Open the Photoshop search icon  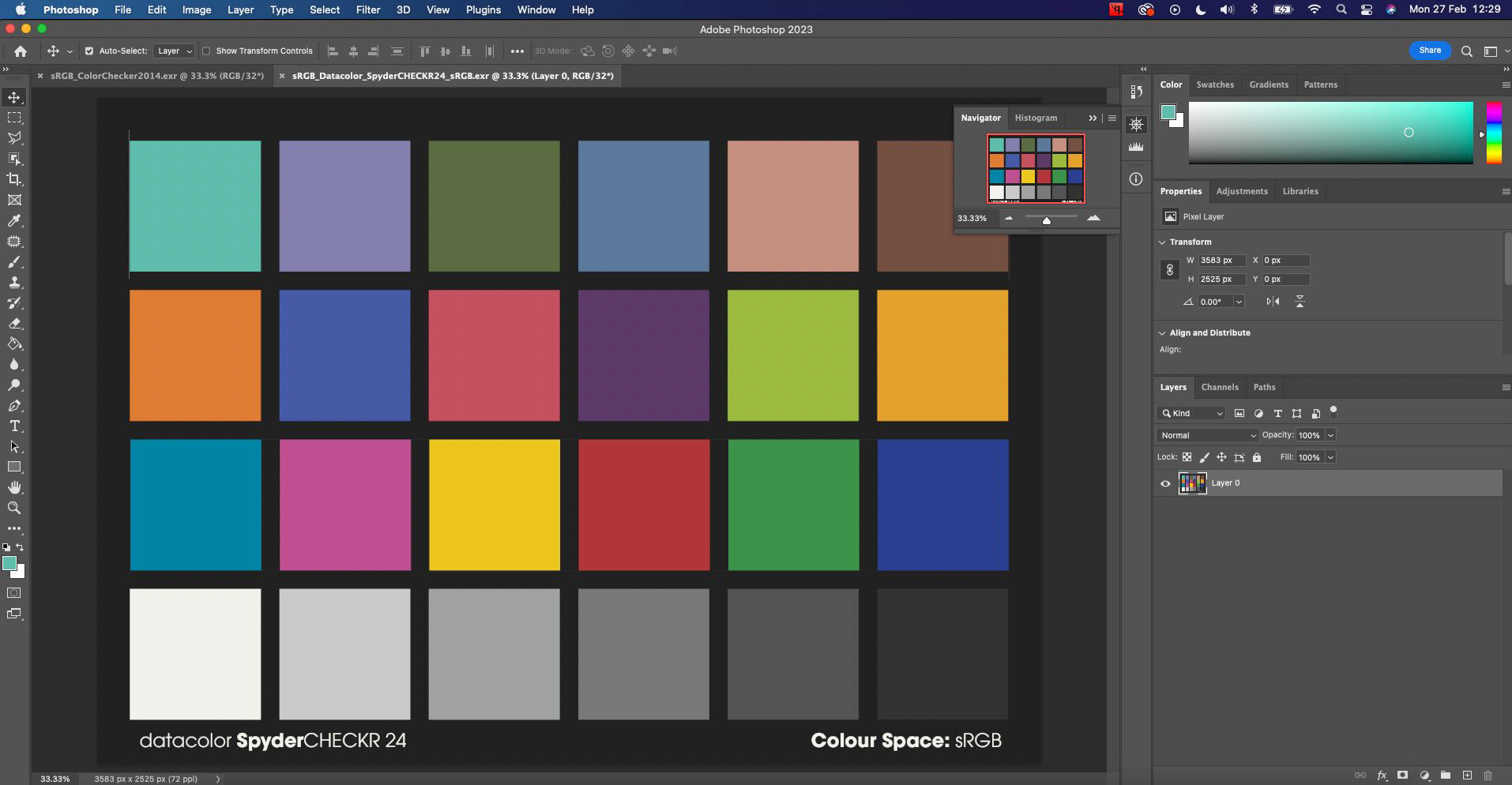coord(1466,51)
